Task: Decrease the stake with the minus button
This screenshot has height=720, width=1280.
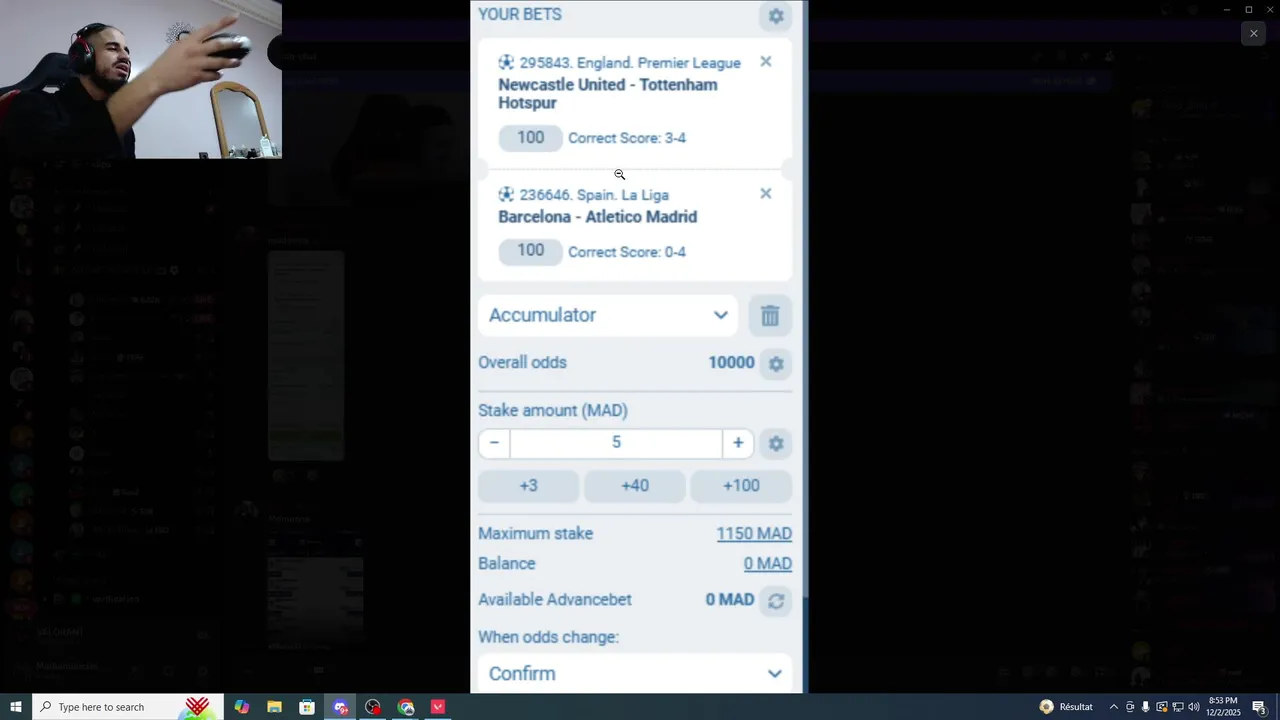Action: point(494,443)
